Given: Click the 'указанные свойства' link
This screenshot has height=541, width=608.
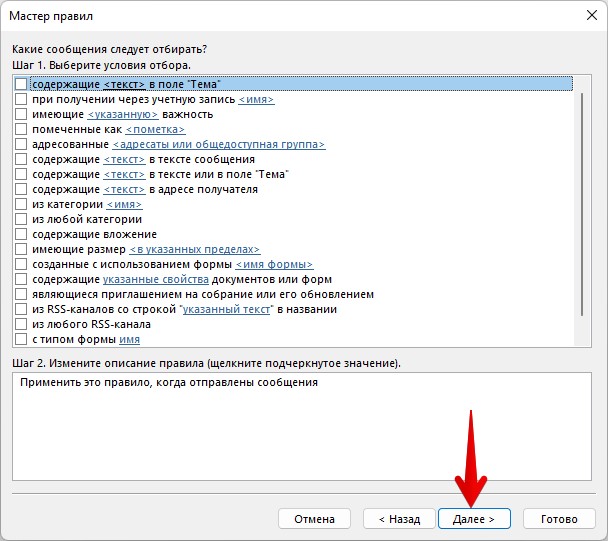Looking at the screenshot, I should tap(155, 279).
